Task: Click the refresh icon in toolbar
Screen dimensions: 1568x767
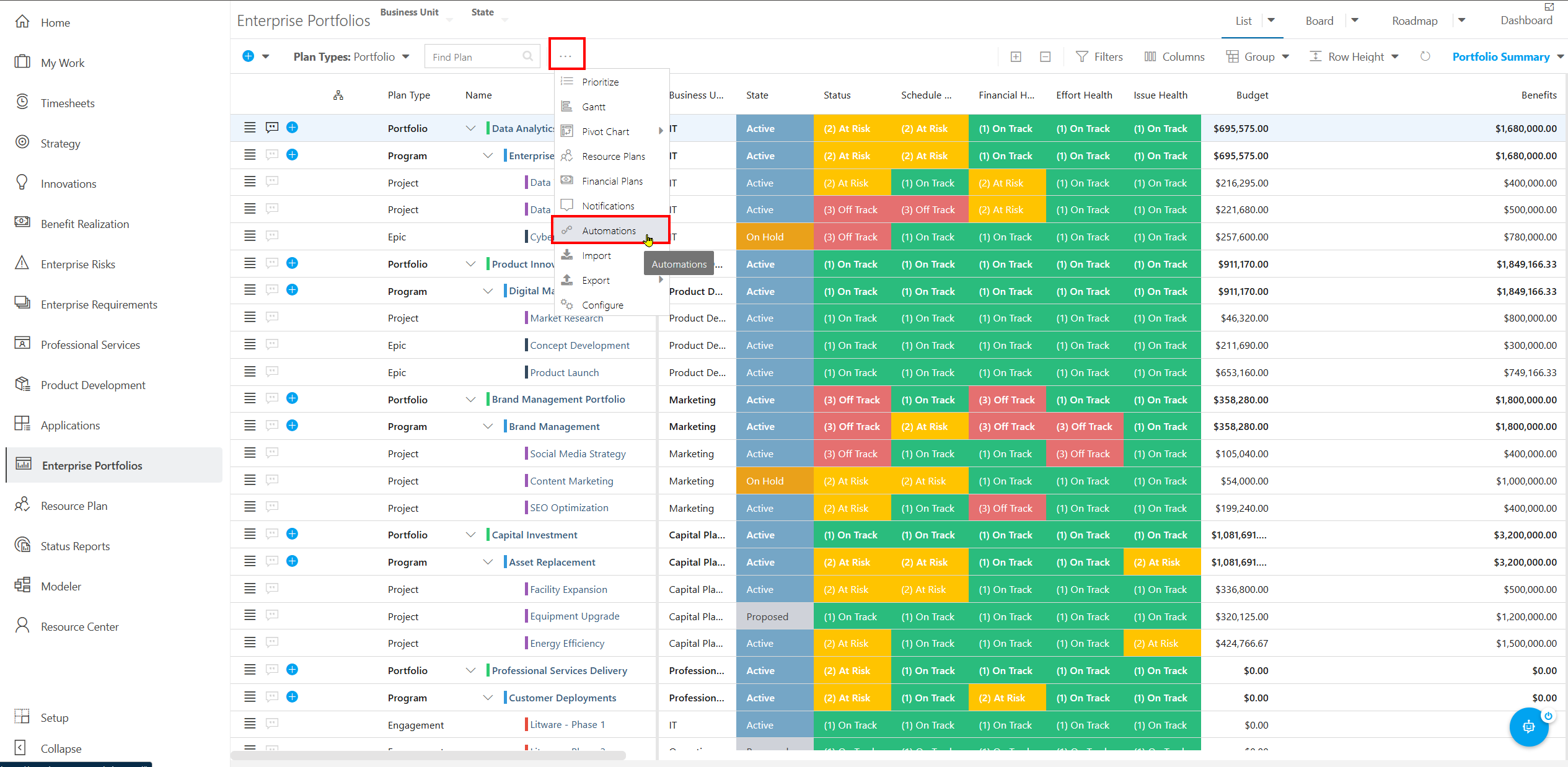Action: click(1425, 56)
